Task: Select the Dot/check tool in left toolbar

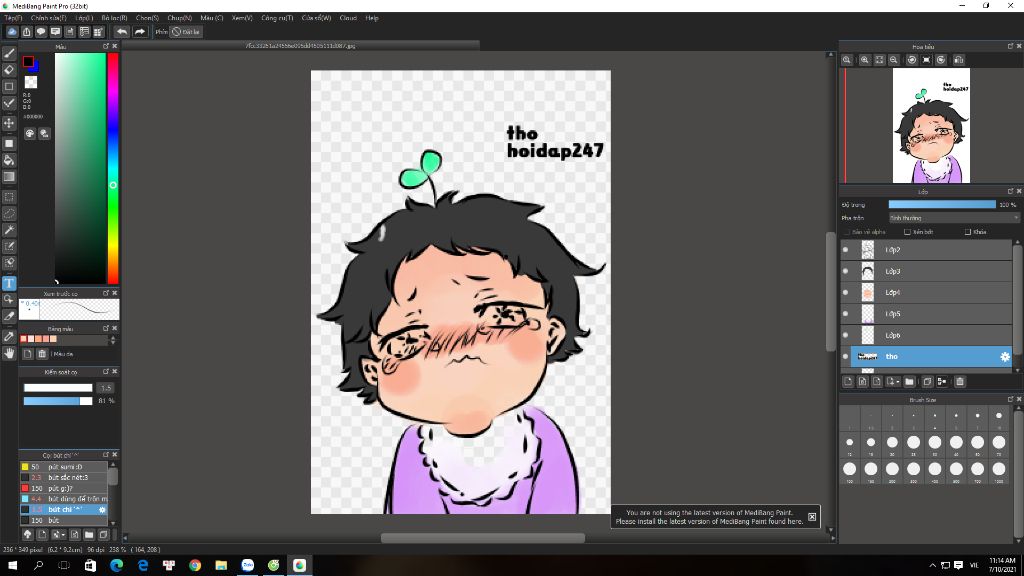Action: click(x=9, y=103)
